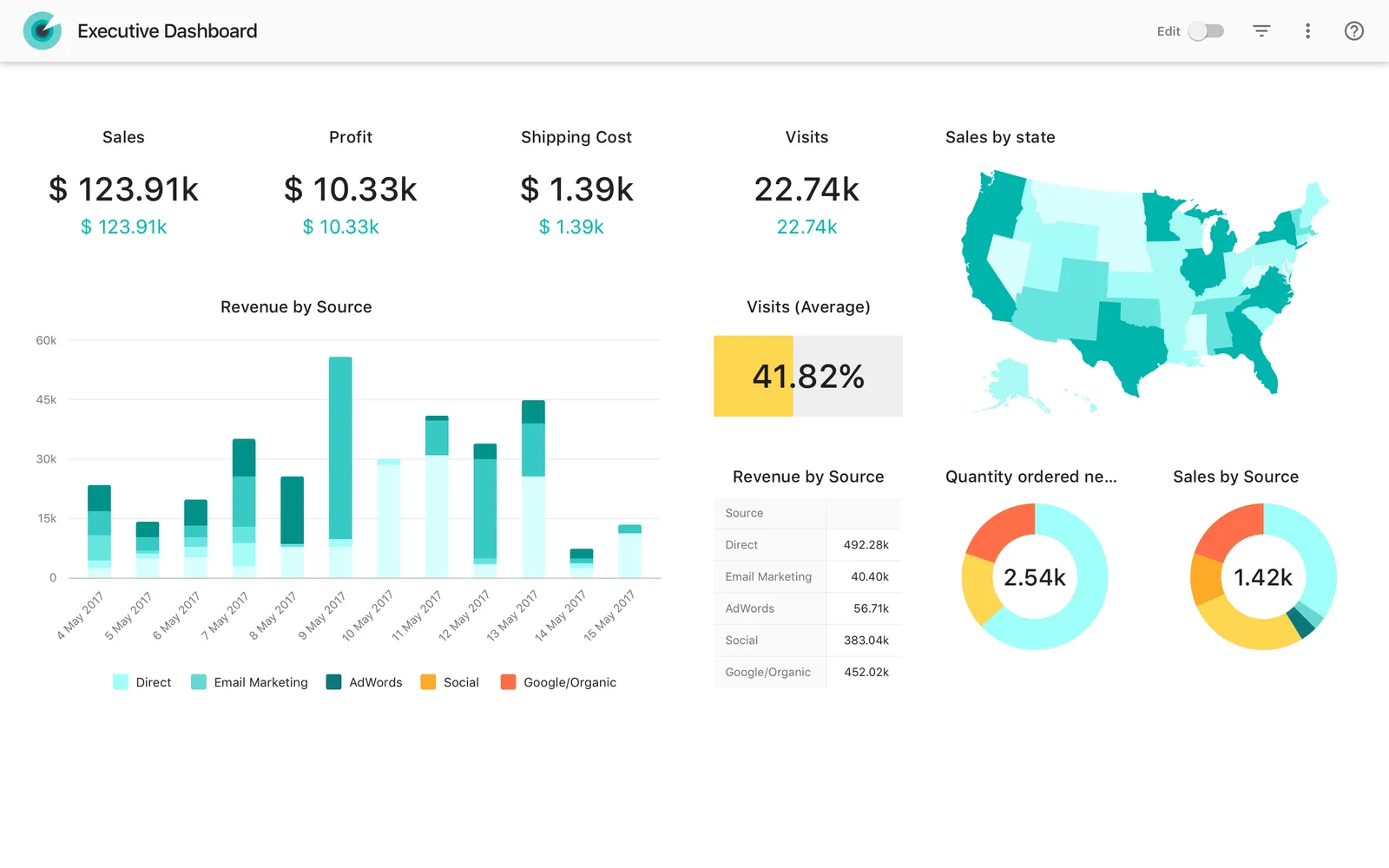Click the 40.40k value cell
Screen dimensions: 1389x868
(866, 576)
